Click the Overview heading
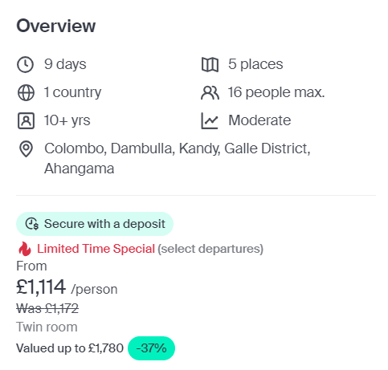The width and height of the screenshot is (388, 370). (x=56, y=26)
